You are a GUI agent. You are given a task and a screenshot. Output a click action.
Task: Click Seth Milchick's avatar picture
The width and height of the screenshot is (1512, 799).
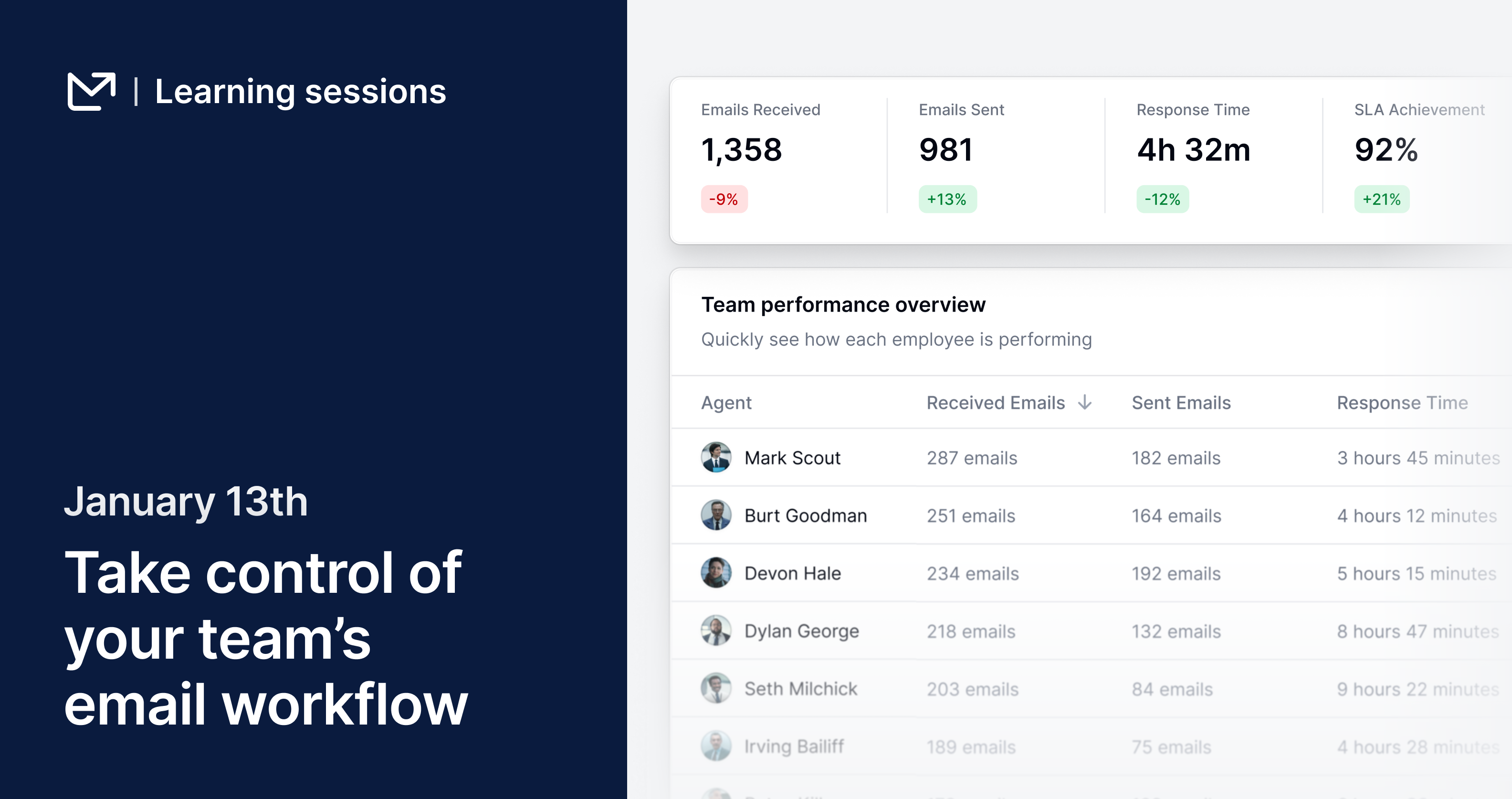tap(715, 688)
